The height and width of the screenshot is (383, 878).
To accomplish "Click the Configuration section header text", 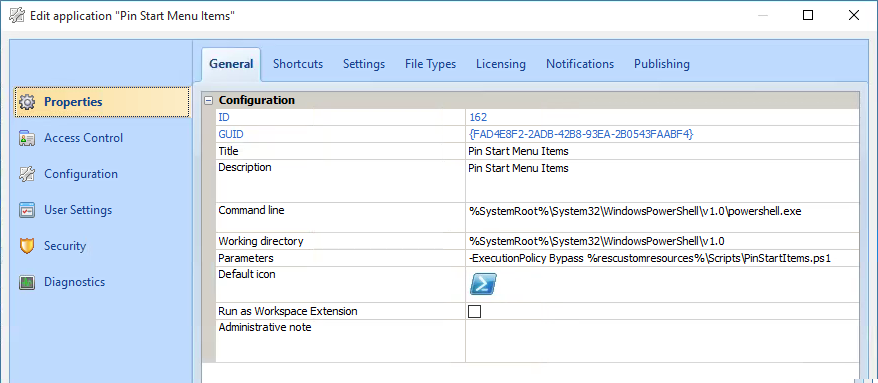I will point(257,100).
